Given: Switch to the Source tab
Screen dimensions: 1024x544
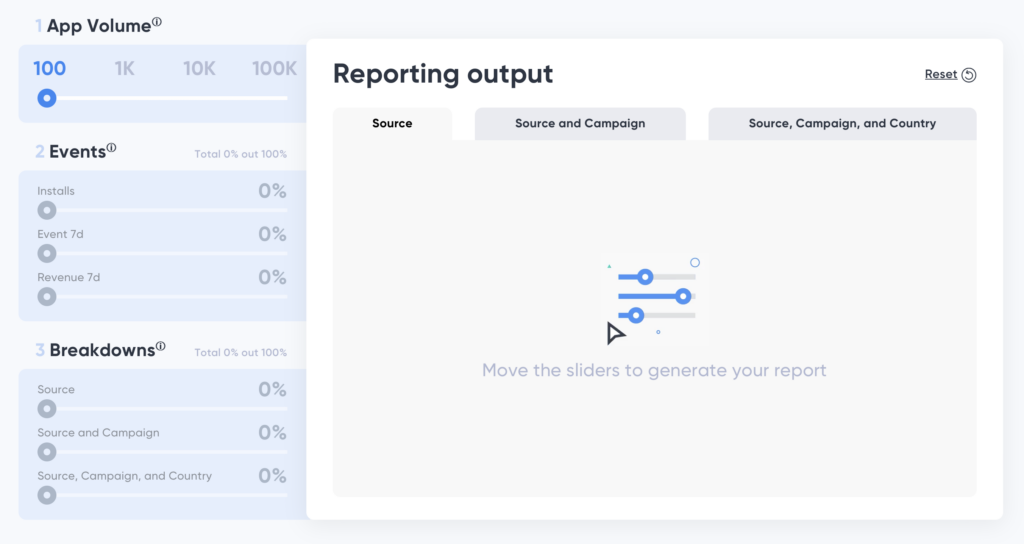Looking at the screenshot, I should (x=392, y=124).
